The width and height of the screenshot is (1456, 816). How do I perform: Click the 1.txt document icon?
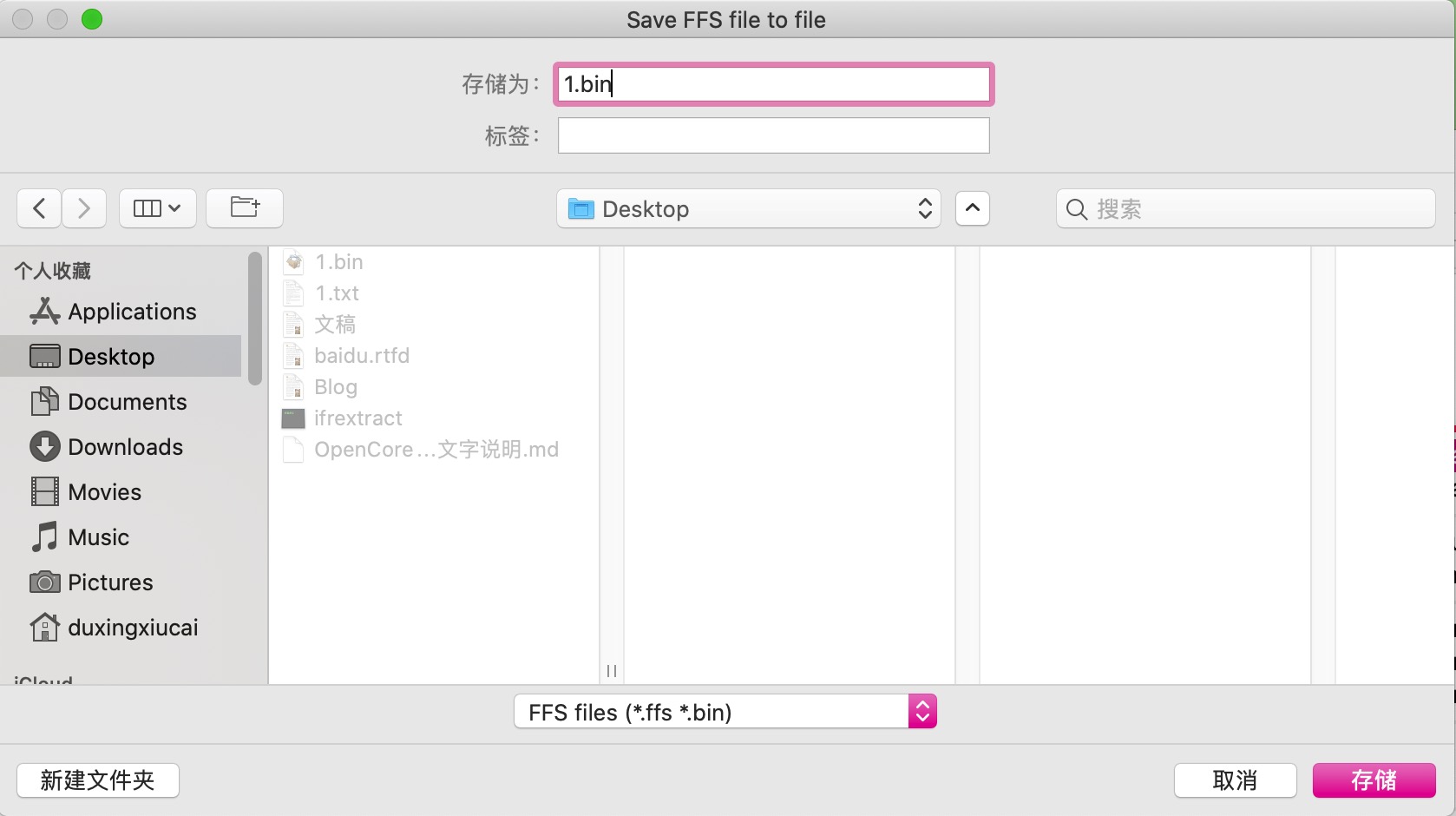(294, 293)
